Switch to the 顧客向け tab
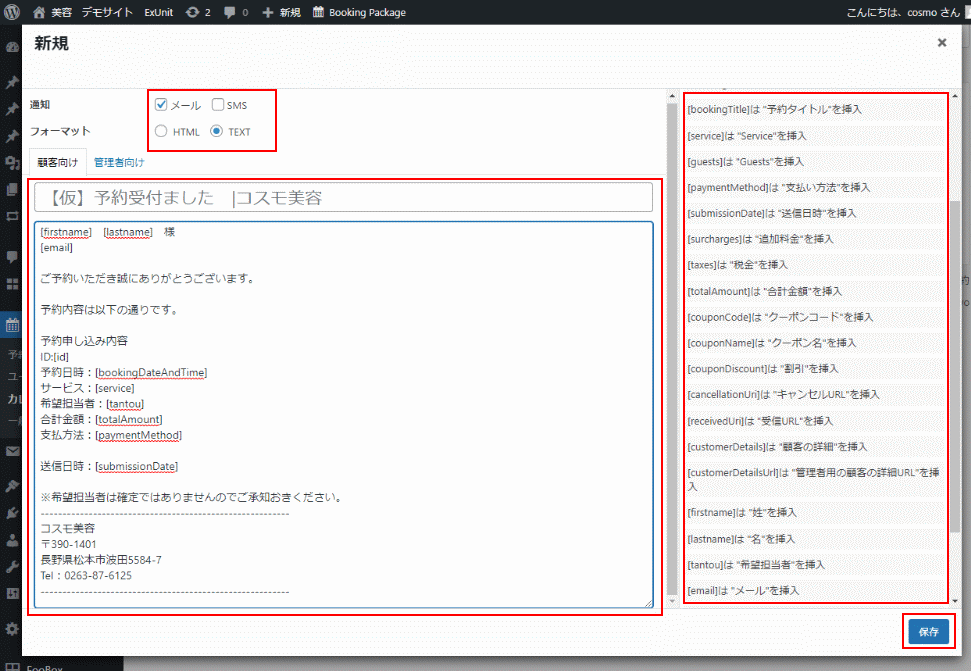The width and height of the screenshot is (971, 671). click(x=57, y=162)
